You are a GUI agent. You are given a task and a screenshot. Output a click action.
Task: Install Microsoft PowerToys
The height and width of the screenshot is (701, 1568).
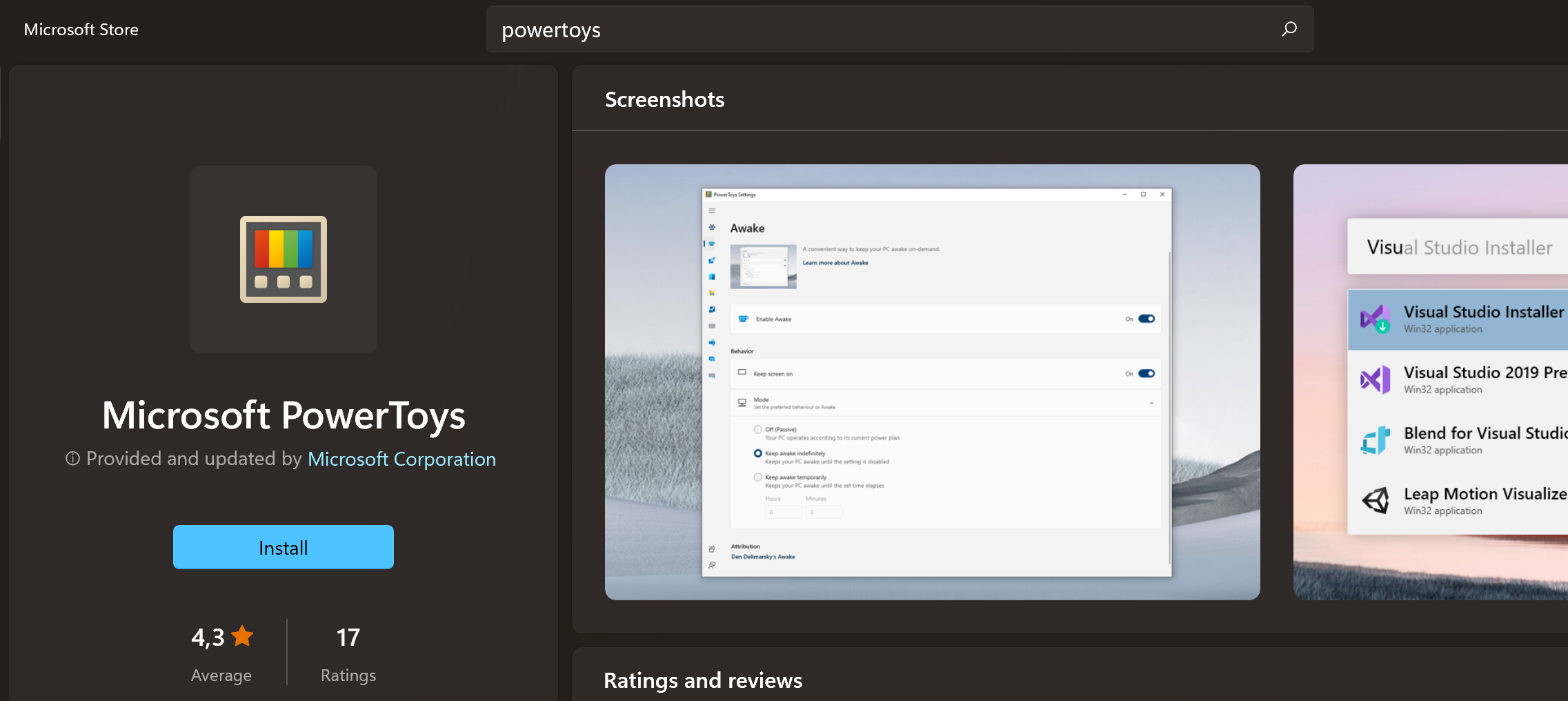pos(284,547)
